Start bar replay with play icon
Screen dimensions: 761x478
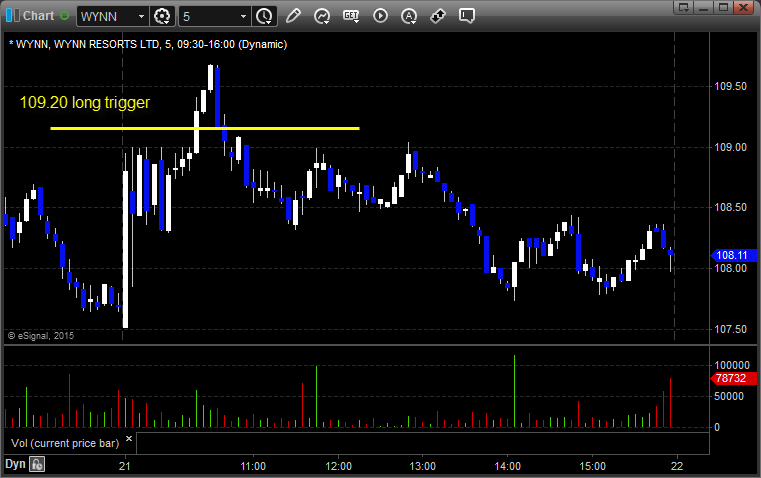[380, 16]
